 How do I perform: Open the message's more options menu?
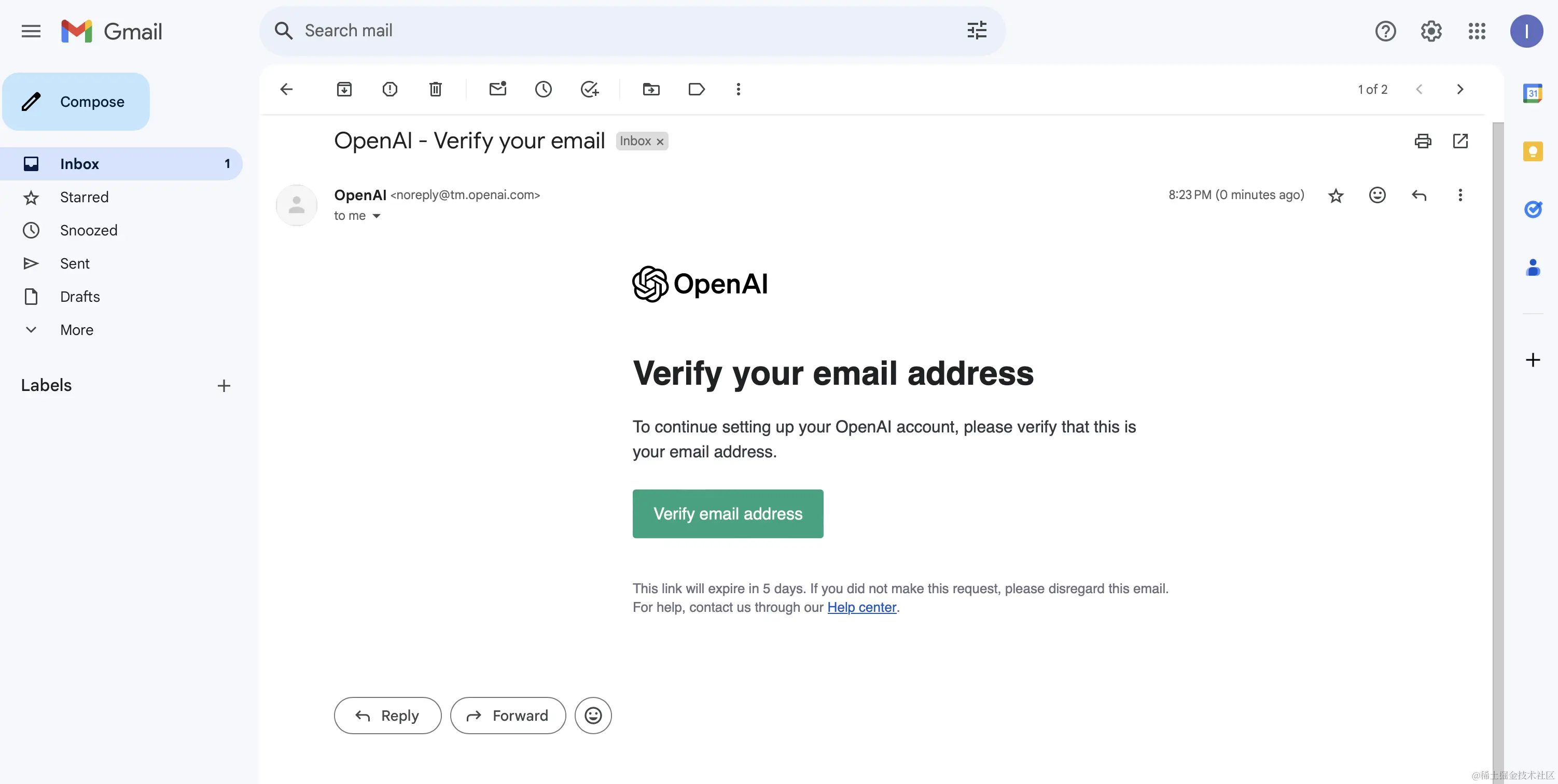click(1460, 195)
